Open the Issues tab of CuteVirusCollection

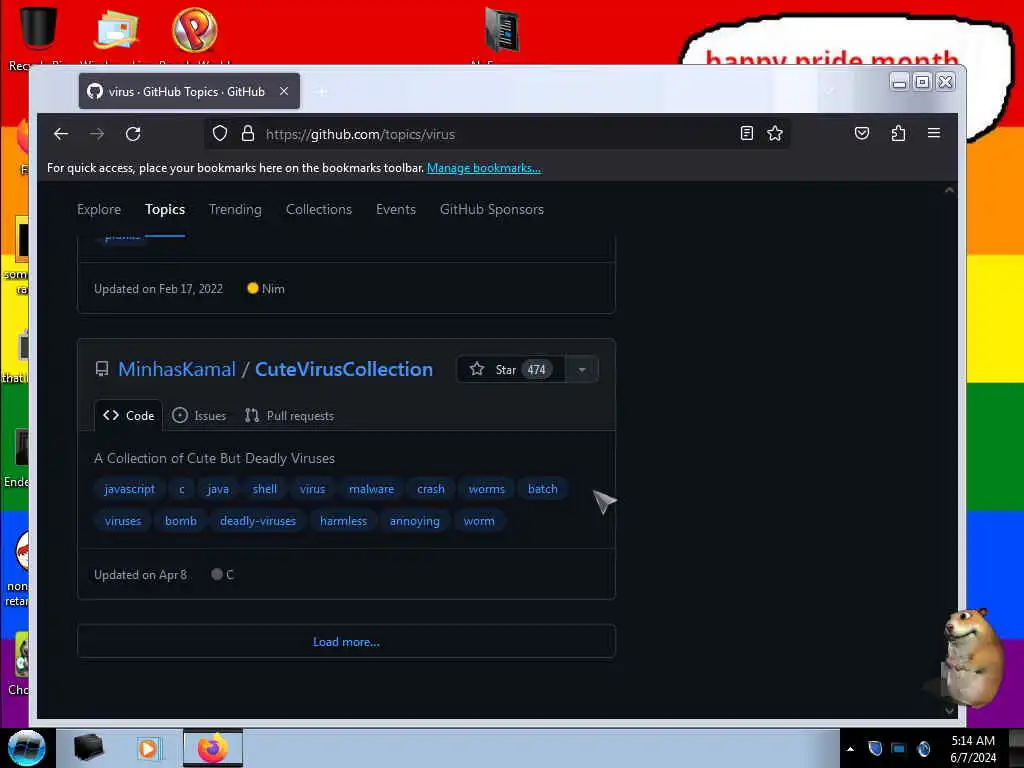(199, 415)
